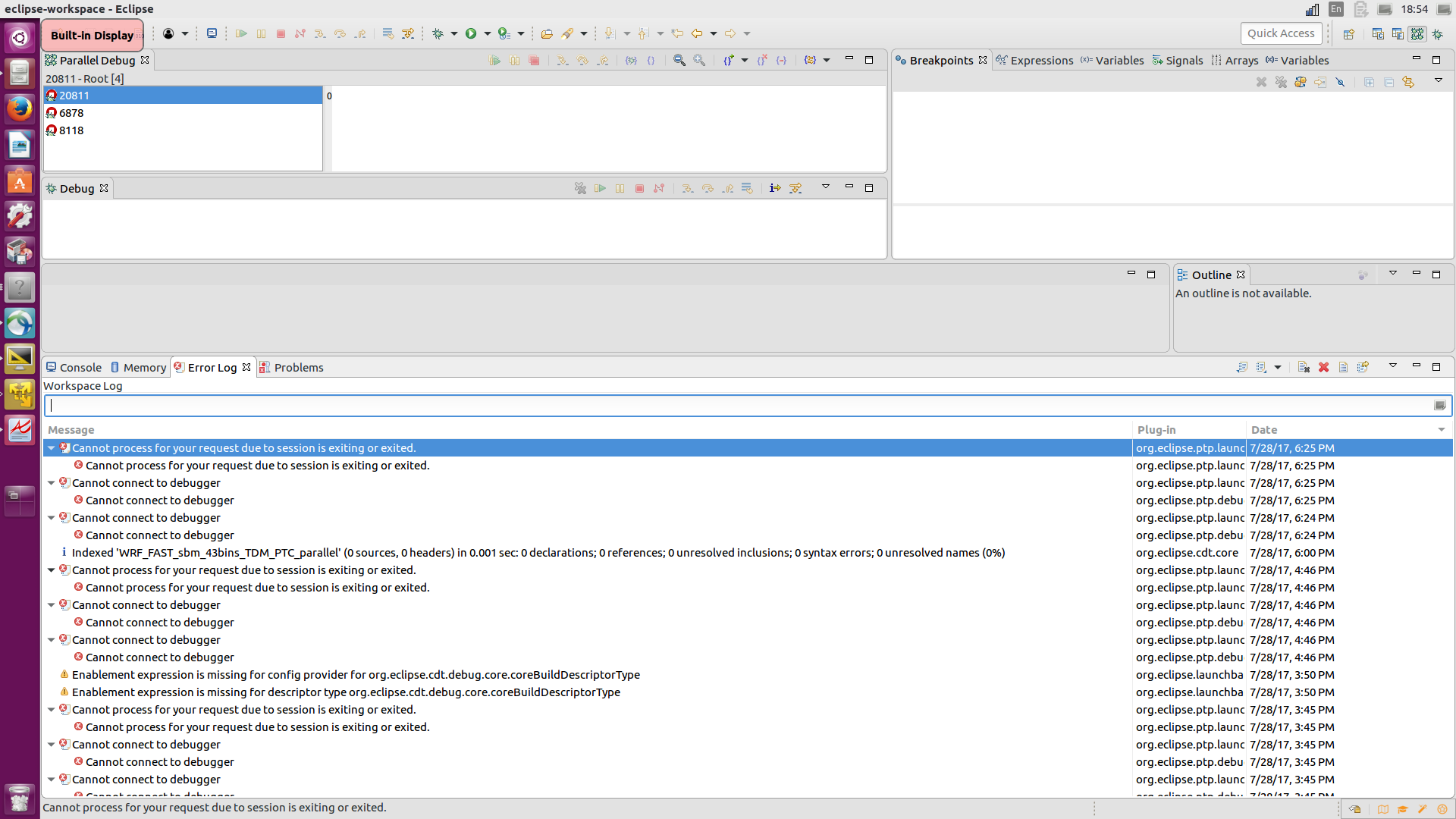Open the Breakpoints view menu triangle
The image size is (1456, 819).
click(1438, 80)
